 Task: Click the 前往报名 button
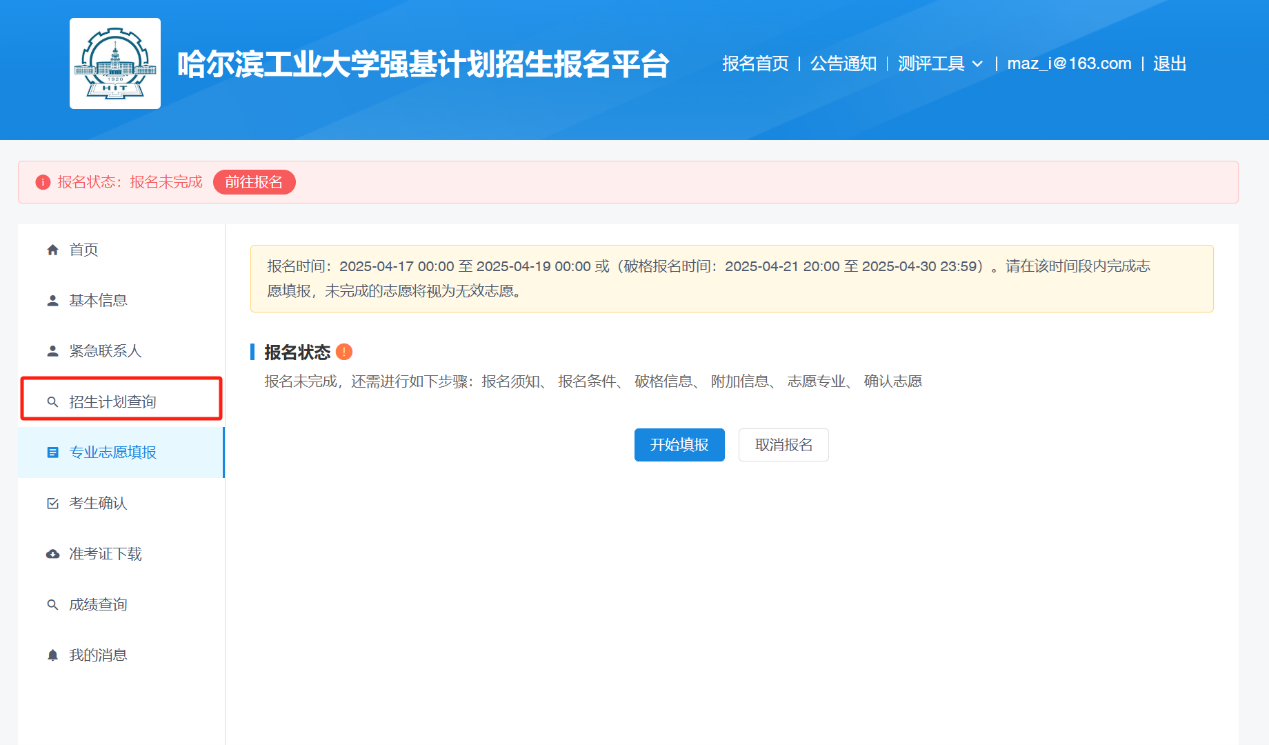pyautogui.click(x=254, y=182)
